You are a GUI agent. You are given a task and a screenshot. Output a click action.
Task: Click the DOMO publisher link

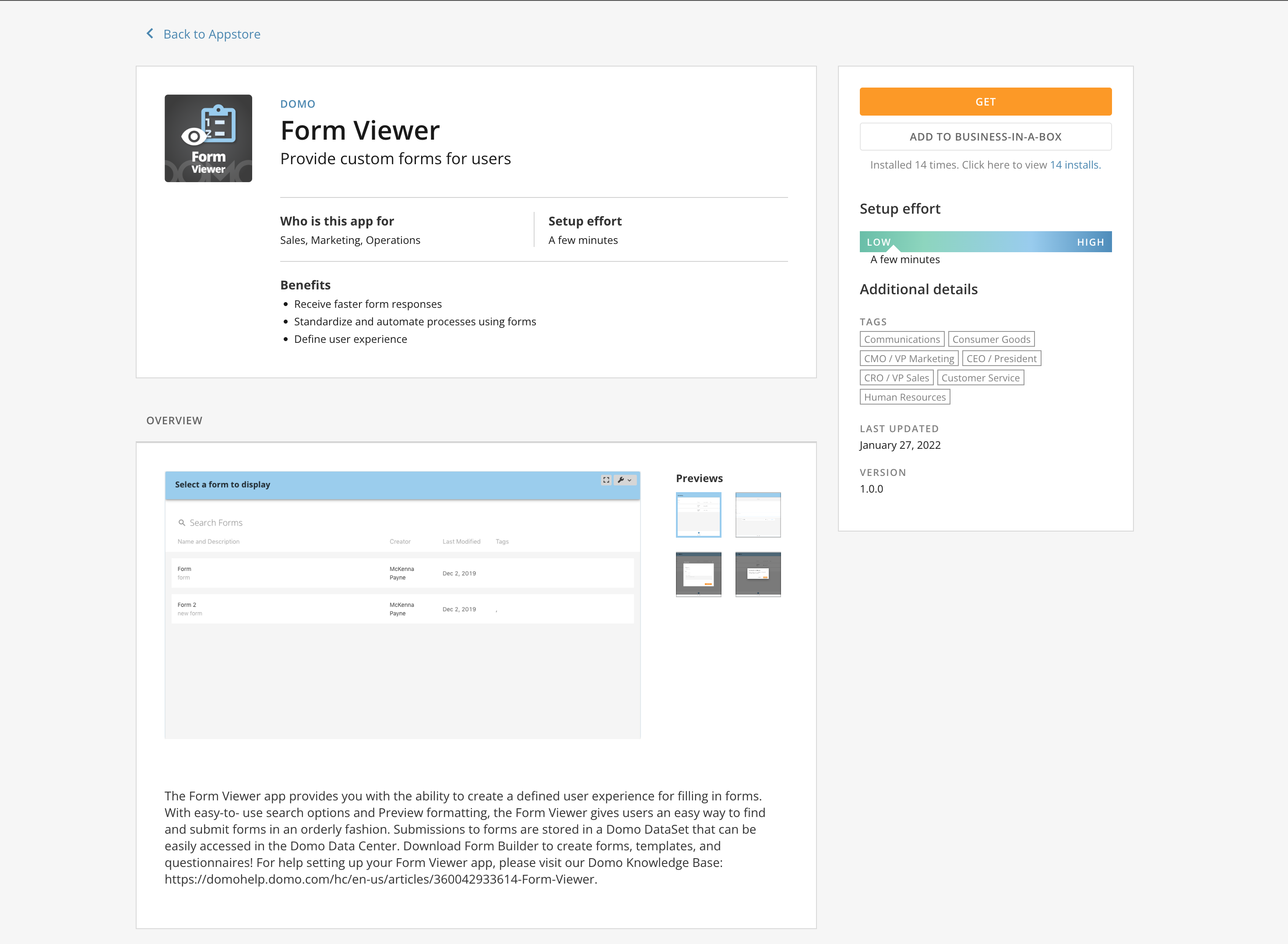pos(298,104)
